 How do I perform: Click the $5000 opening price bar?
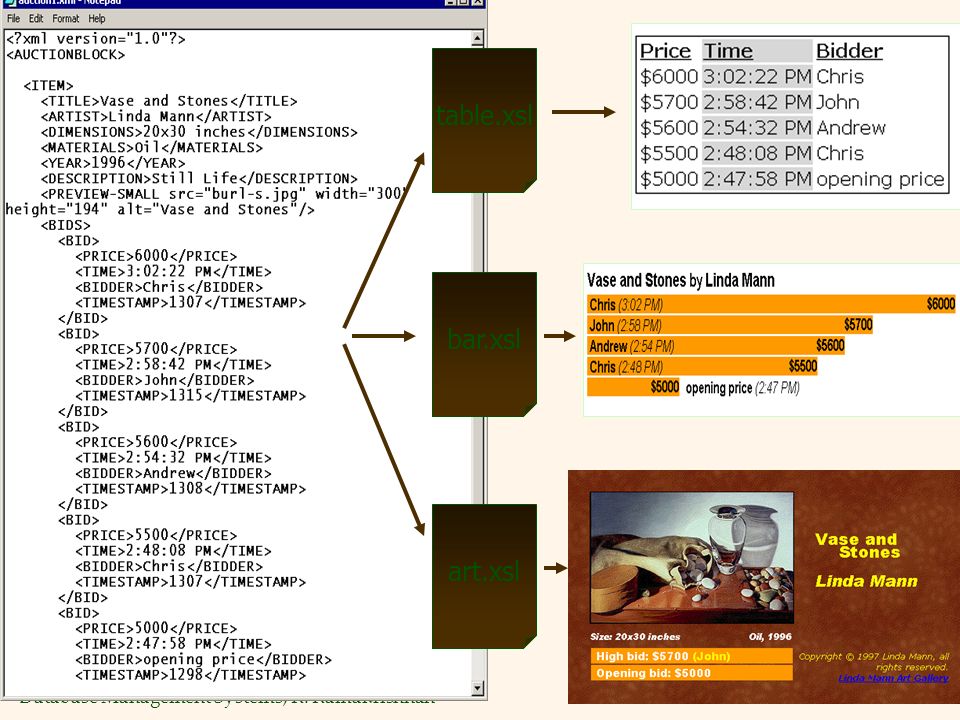633,387
